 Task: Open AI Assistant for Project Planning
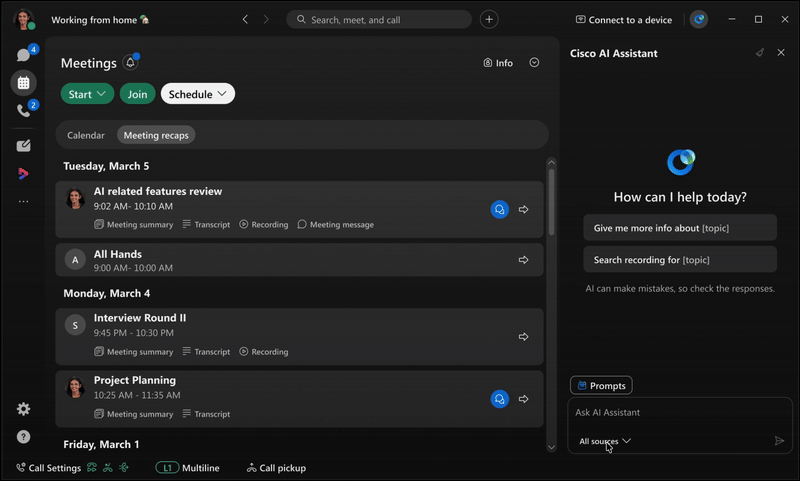point(499,399)
